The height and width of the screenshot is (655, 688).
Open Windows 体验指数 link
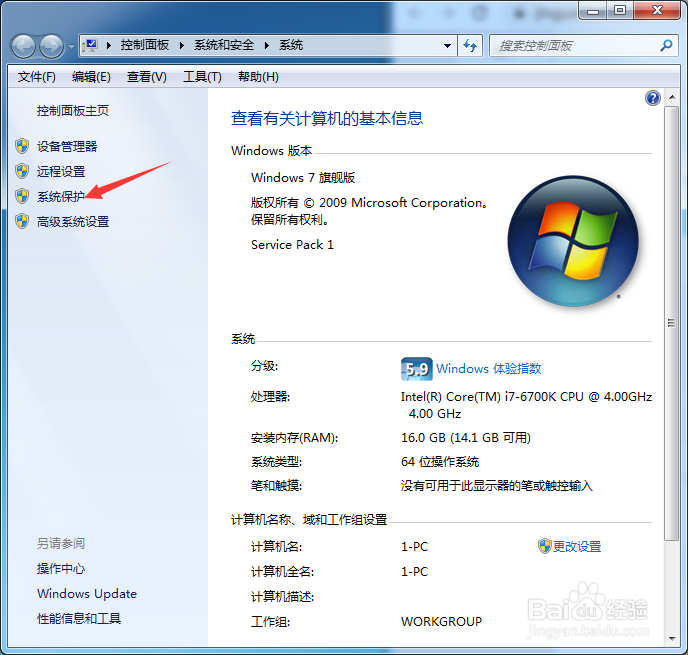489,369
